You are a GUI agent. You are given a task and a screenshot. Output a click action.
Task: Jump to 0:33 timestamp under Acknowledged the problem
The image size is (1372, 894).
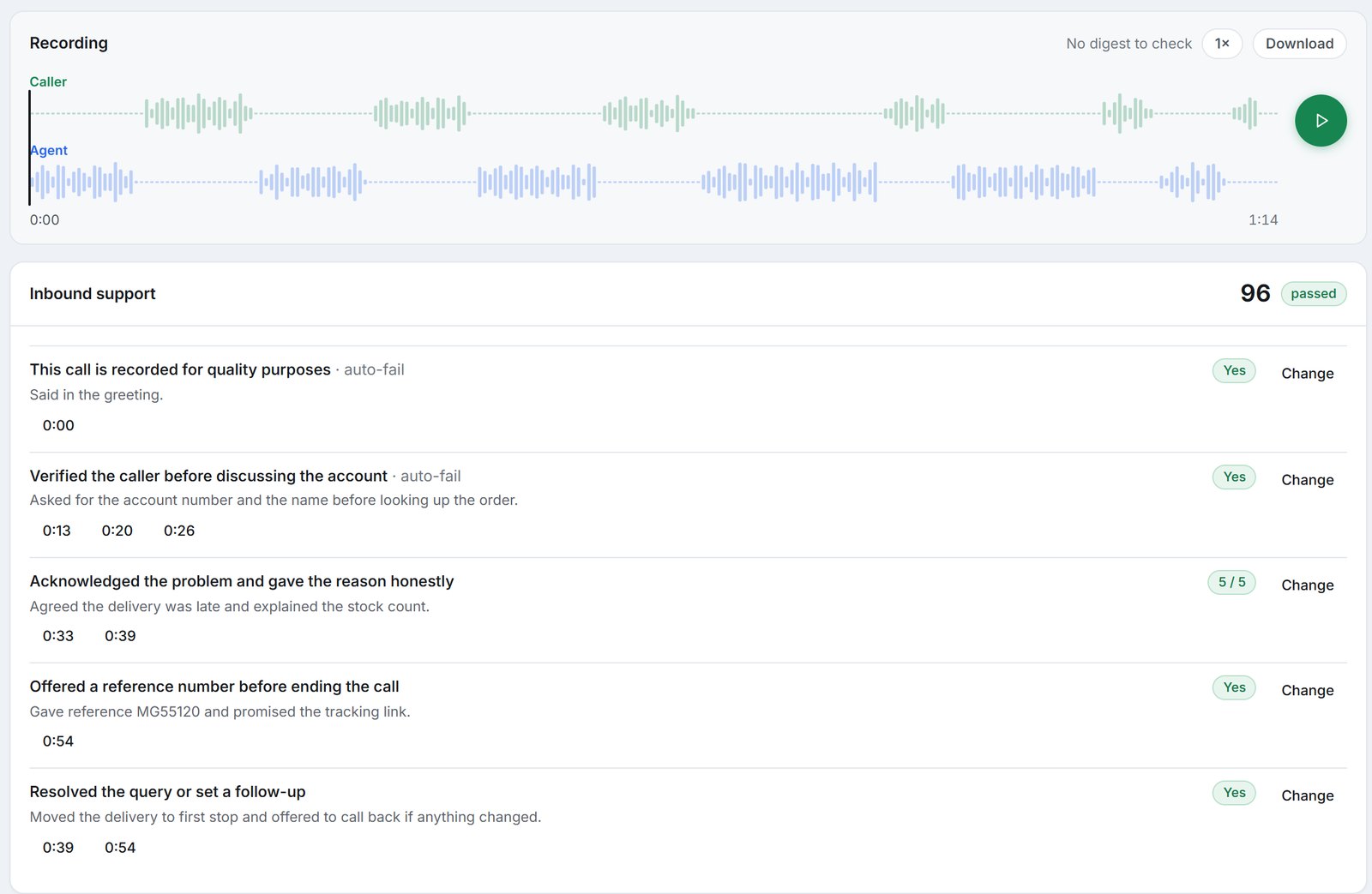tap(58, 636)
